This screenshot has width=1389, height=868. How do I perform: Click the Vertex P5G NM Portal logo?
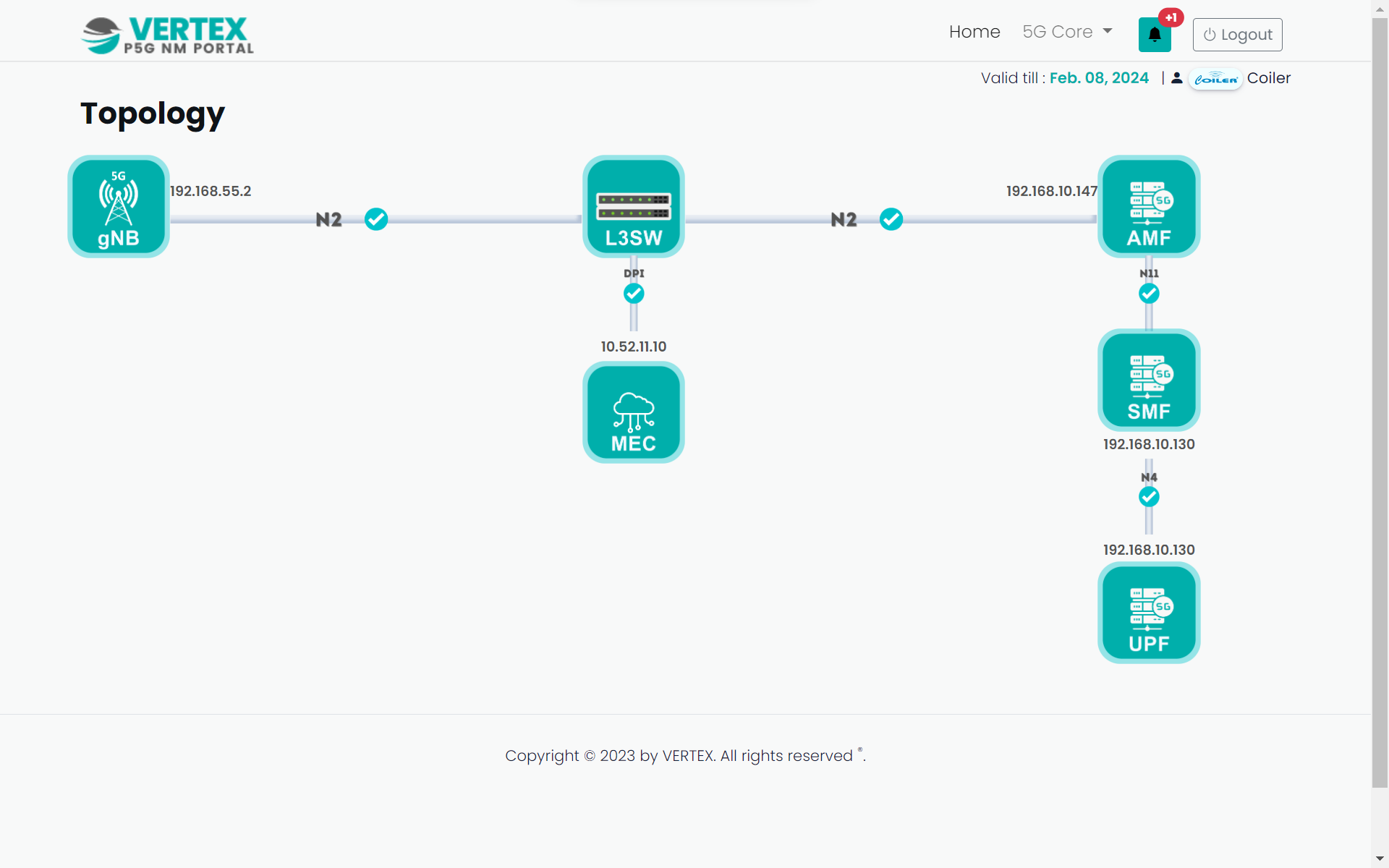(168, 35)
